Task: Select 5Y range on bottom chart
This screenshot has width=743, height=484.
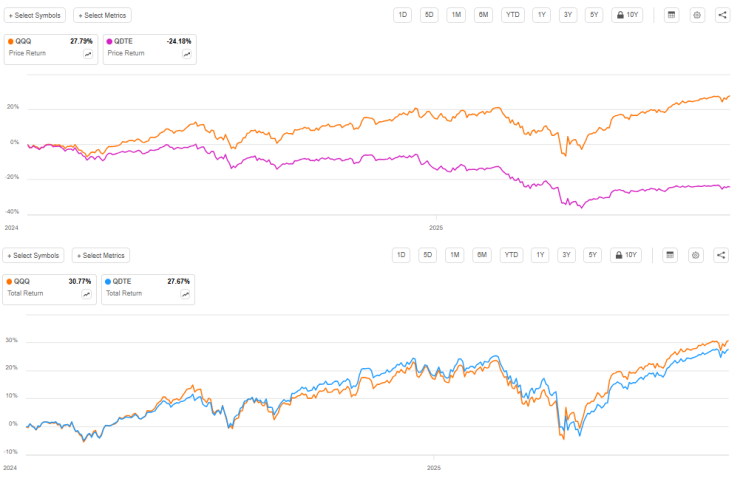Action: (592, 255)
